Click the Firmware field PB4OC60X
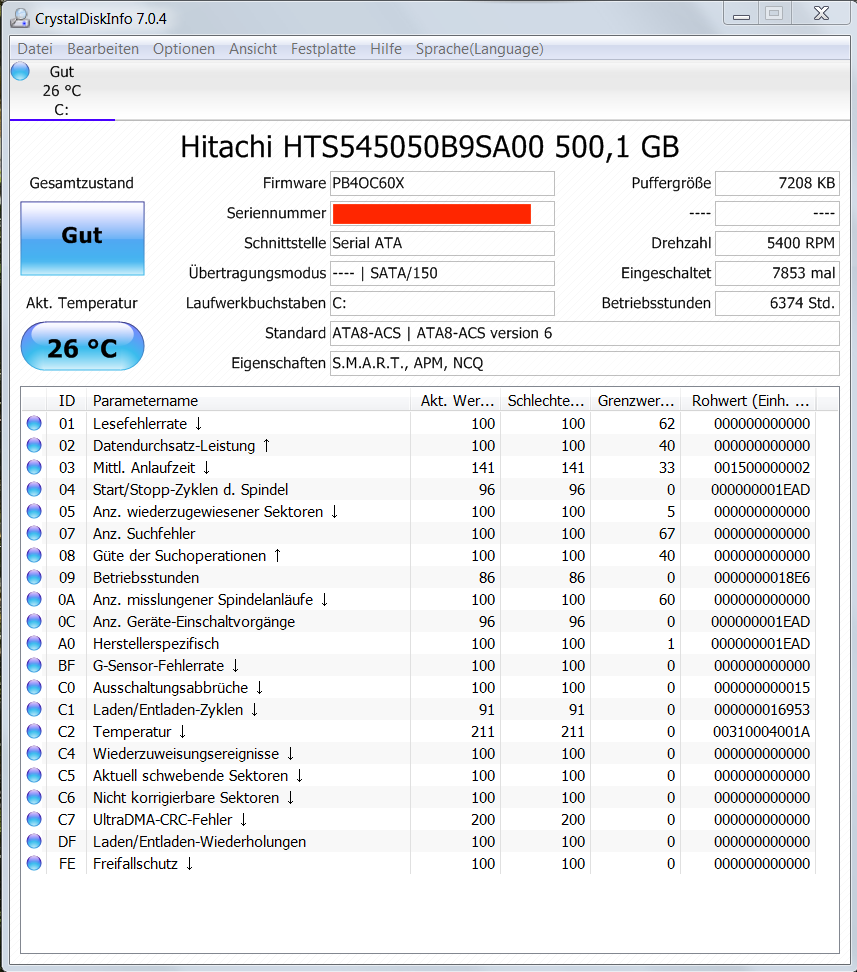857x972 pixels. (442, 183)
